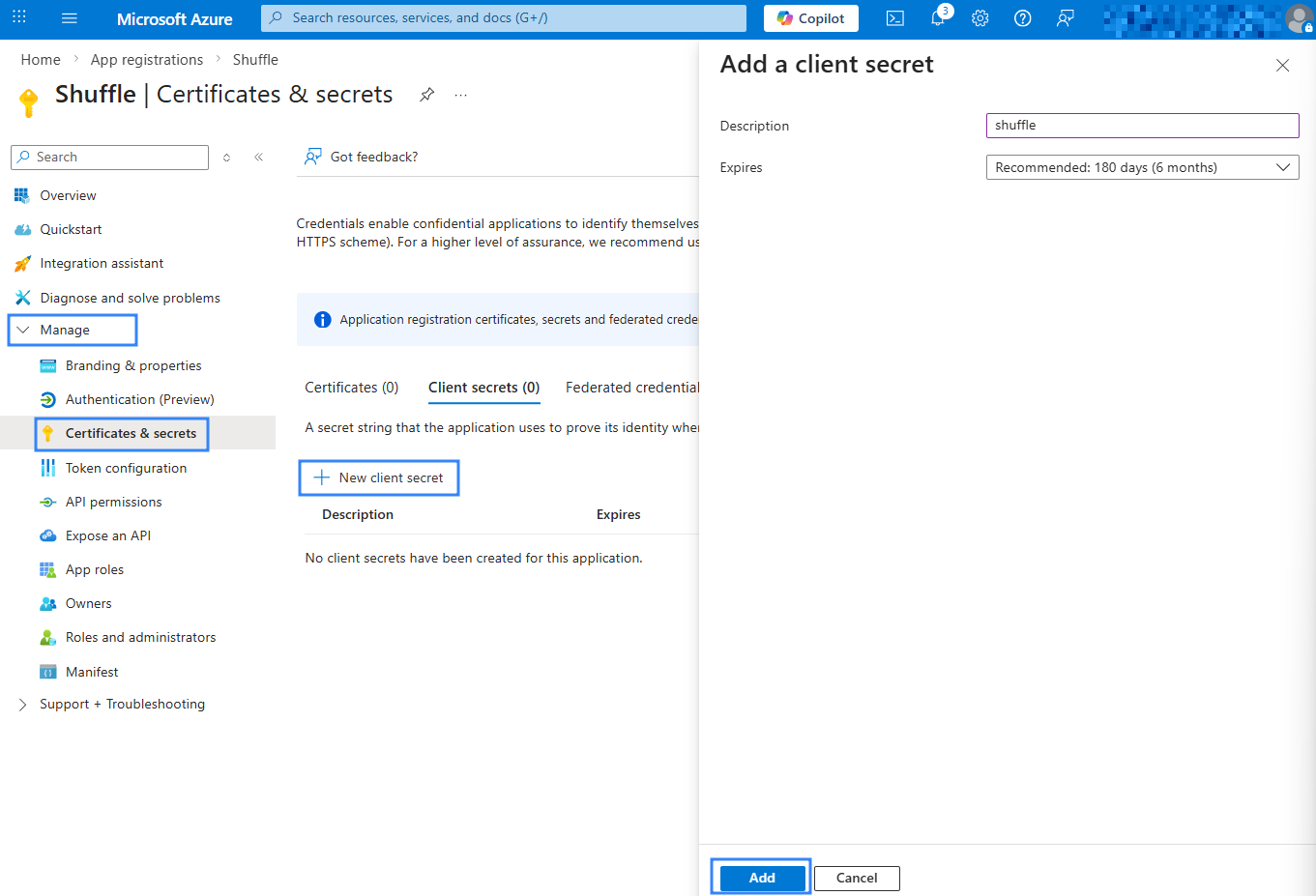Click the Cancel button
The image size is (1316, 896).
coord(857,878)
